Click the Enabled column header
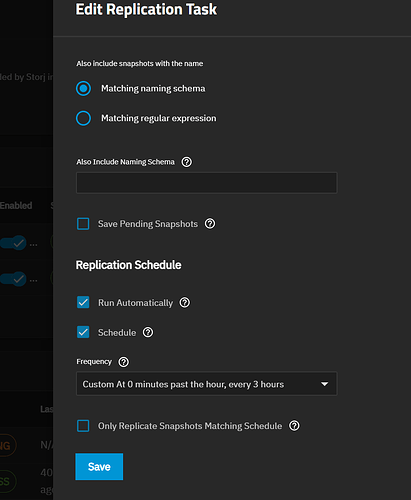411x500 pixels. click(x=16, y=206)
